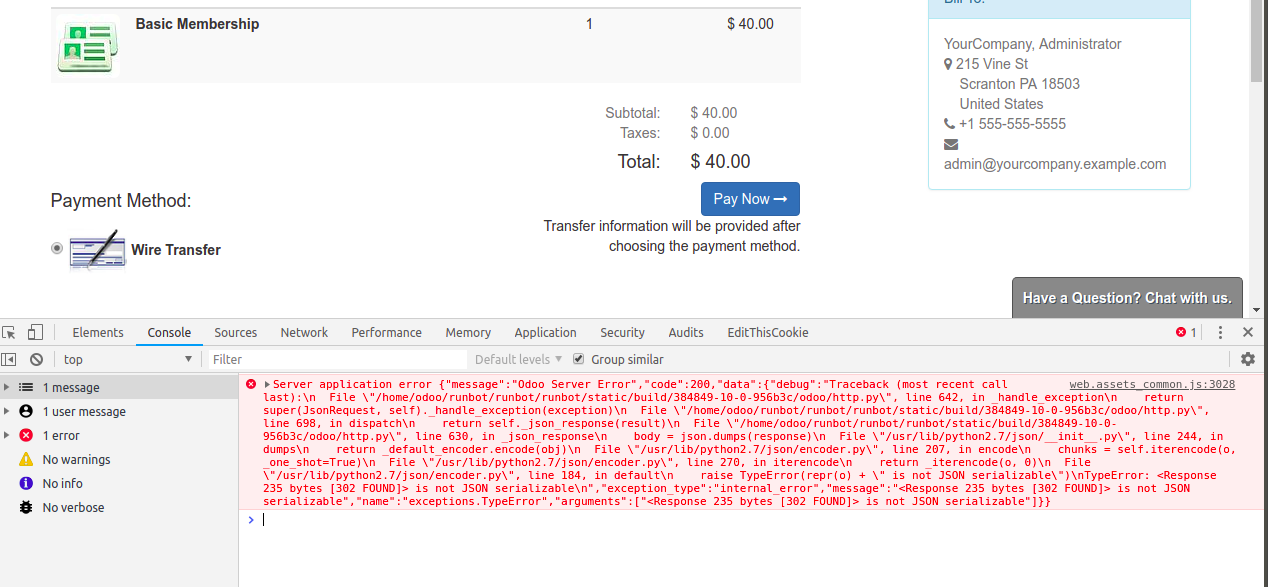Click the info circle icon in sidebar

26,483
